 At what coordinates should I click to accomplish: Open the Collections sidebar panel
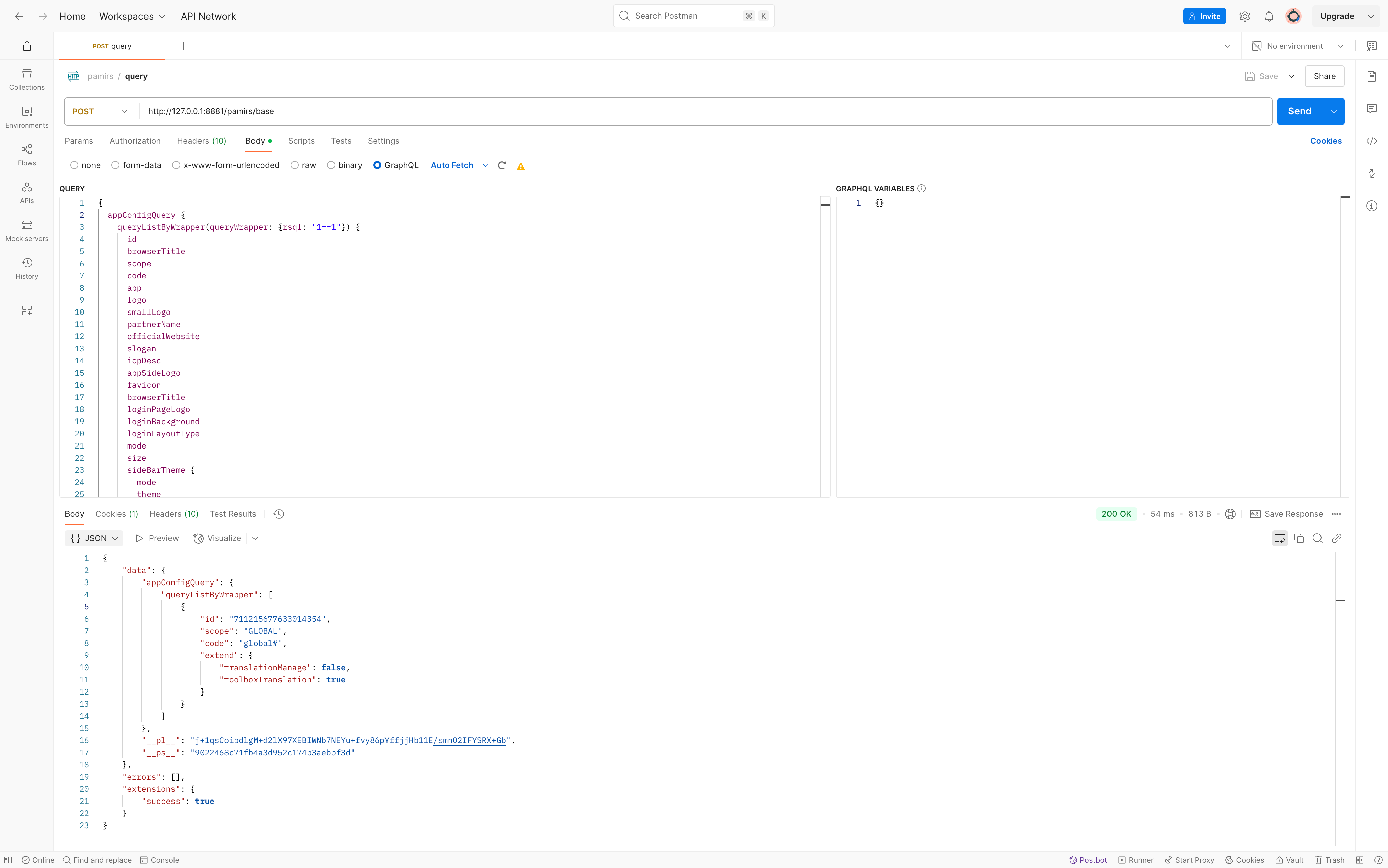[x=26, y=79]
